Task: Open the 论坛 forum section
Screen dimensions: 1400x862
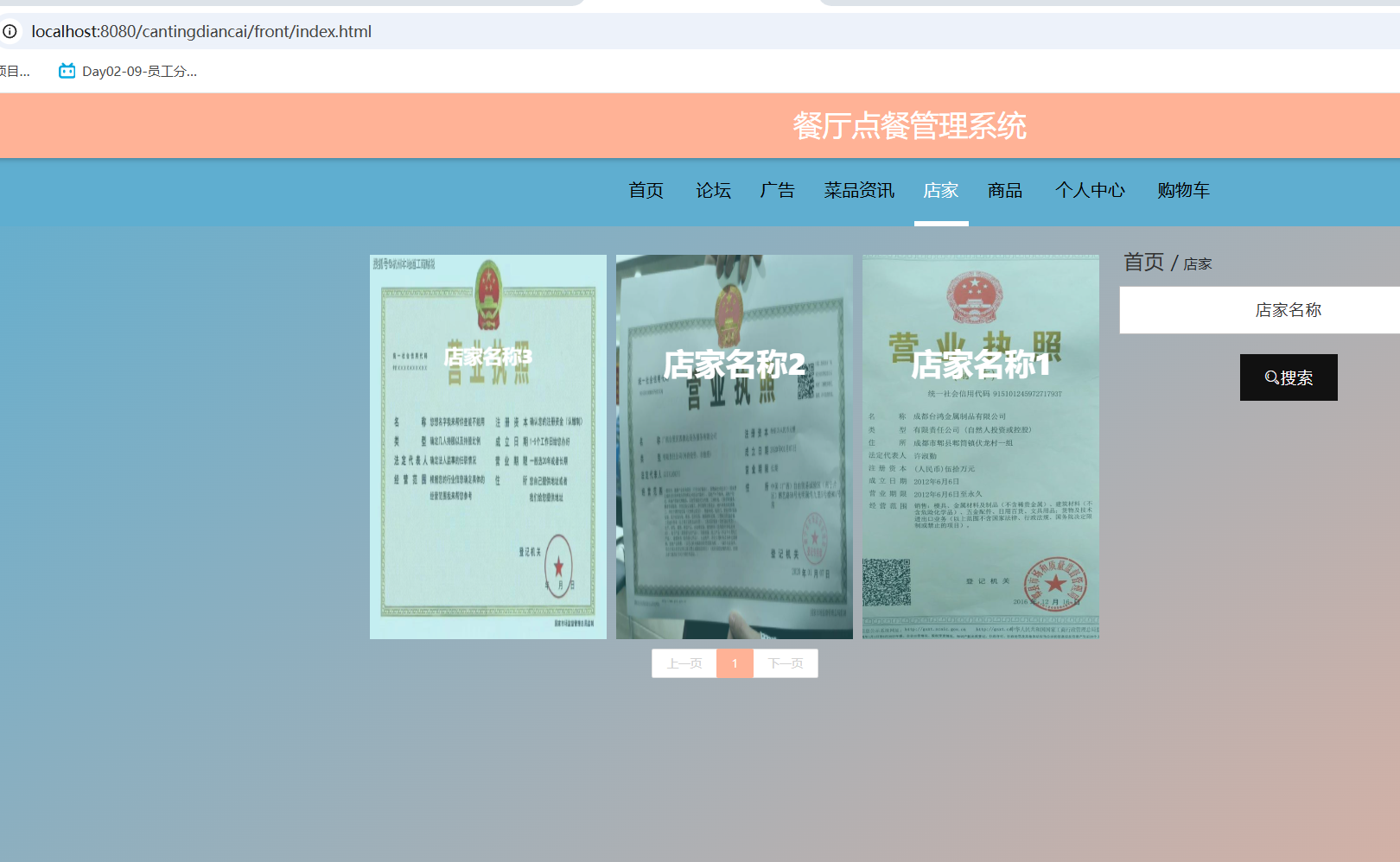Action: pos(713,190)
